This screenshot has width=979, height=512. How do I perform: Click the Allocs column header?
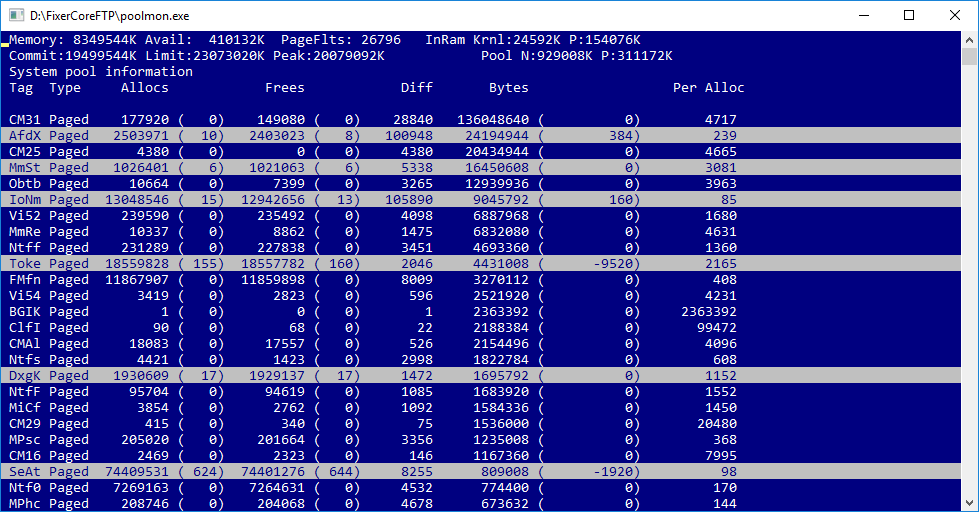144,87
